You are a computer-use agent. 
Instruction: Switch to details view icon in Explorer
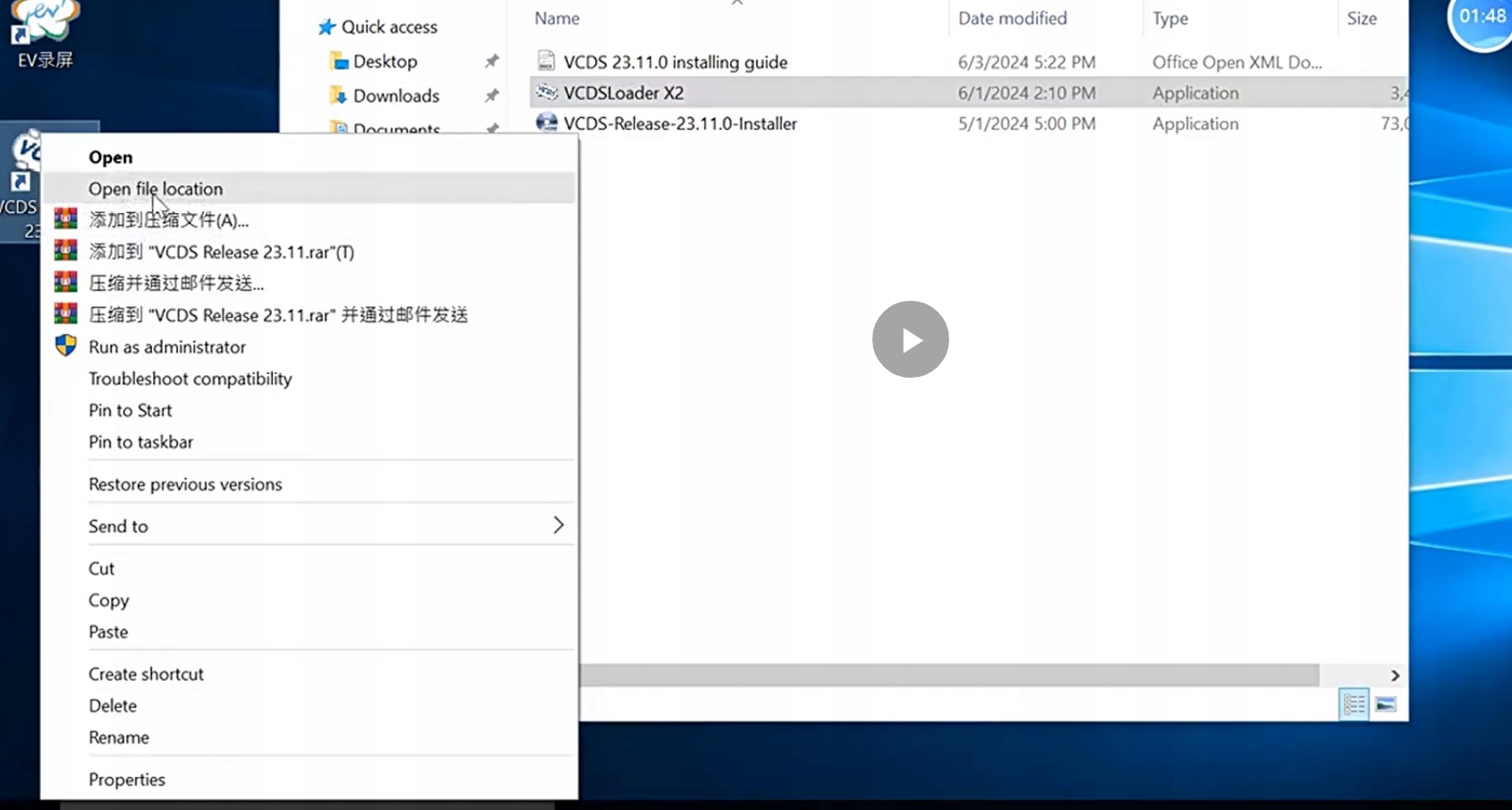[1354, 704]
